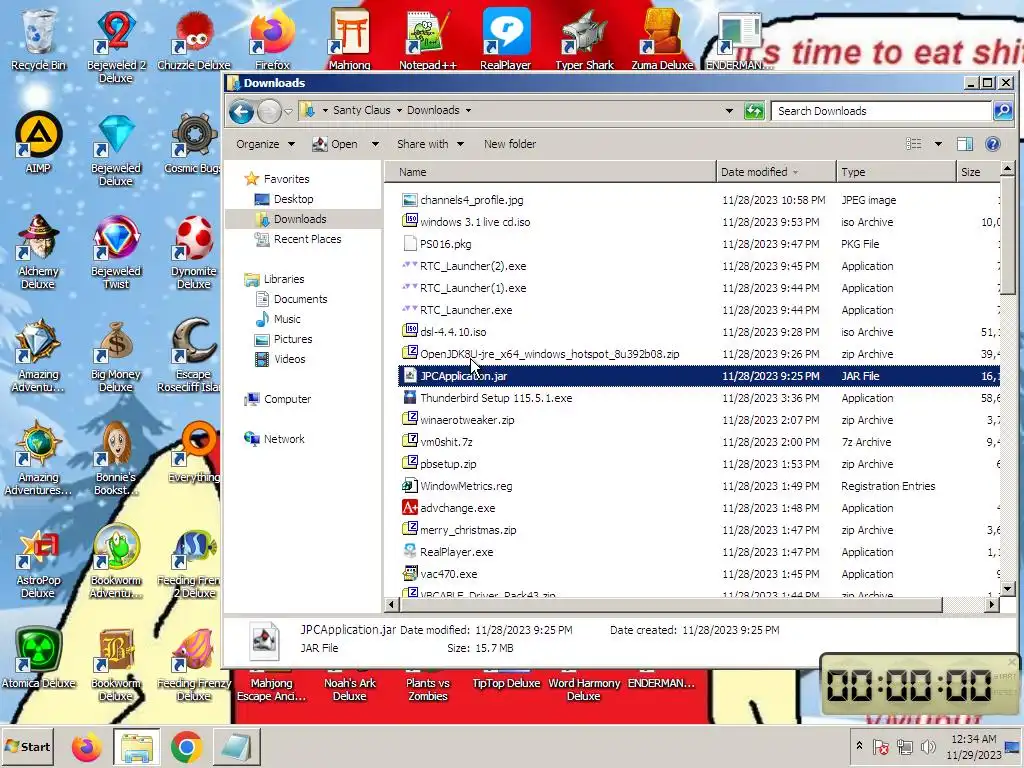Open Documents library in navigation pane
The height and width of the screenshot is (768, 1024).
pos(300,299)
